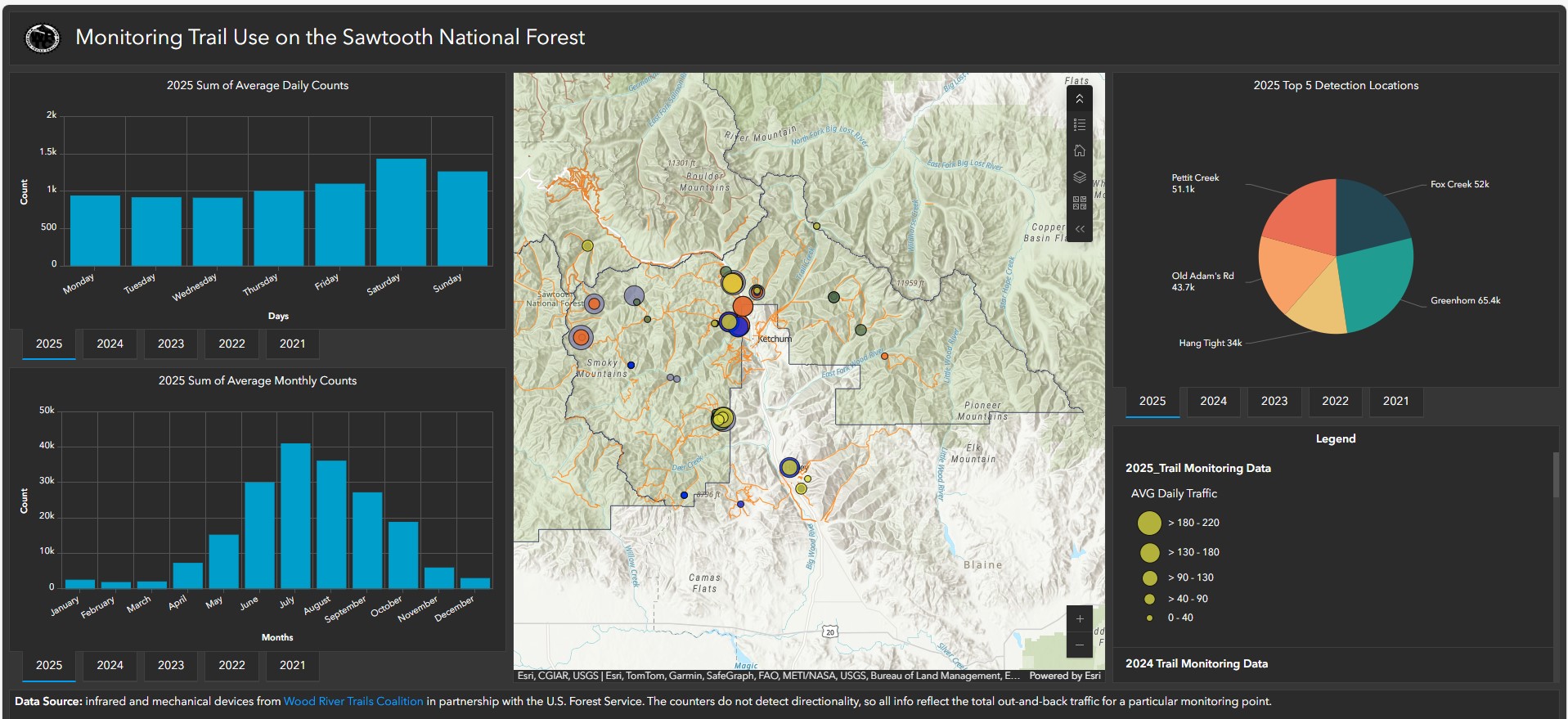Image resolution: width=1568 pixels, height=719 pixels.
Task: Show 2022 top 5 detection locations
Action: 1334,401
